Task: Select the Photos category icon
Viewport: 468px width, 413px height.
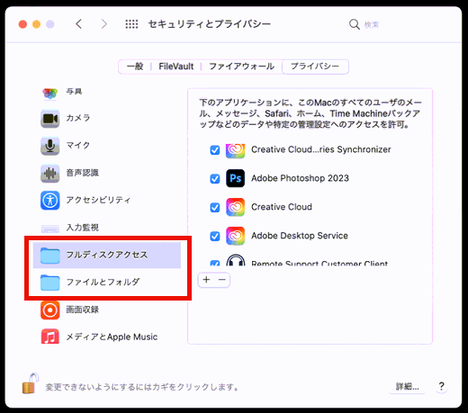Action: point(50,93)
